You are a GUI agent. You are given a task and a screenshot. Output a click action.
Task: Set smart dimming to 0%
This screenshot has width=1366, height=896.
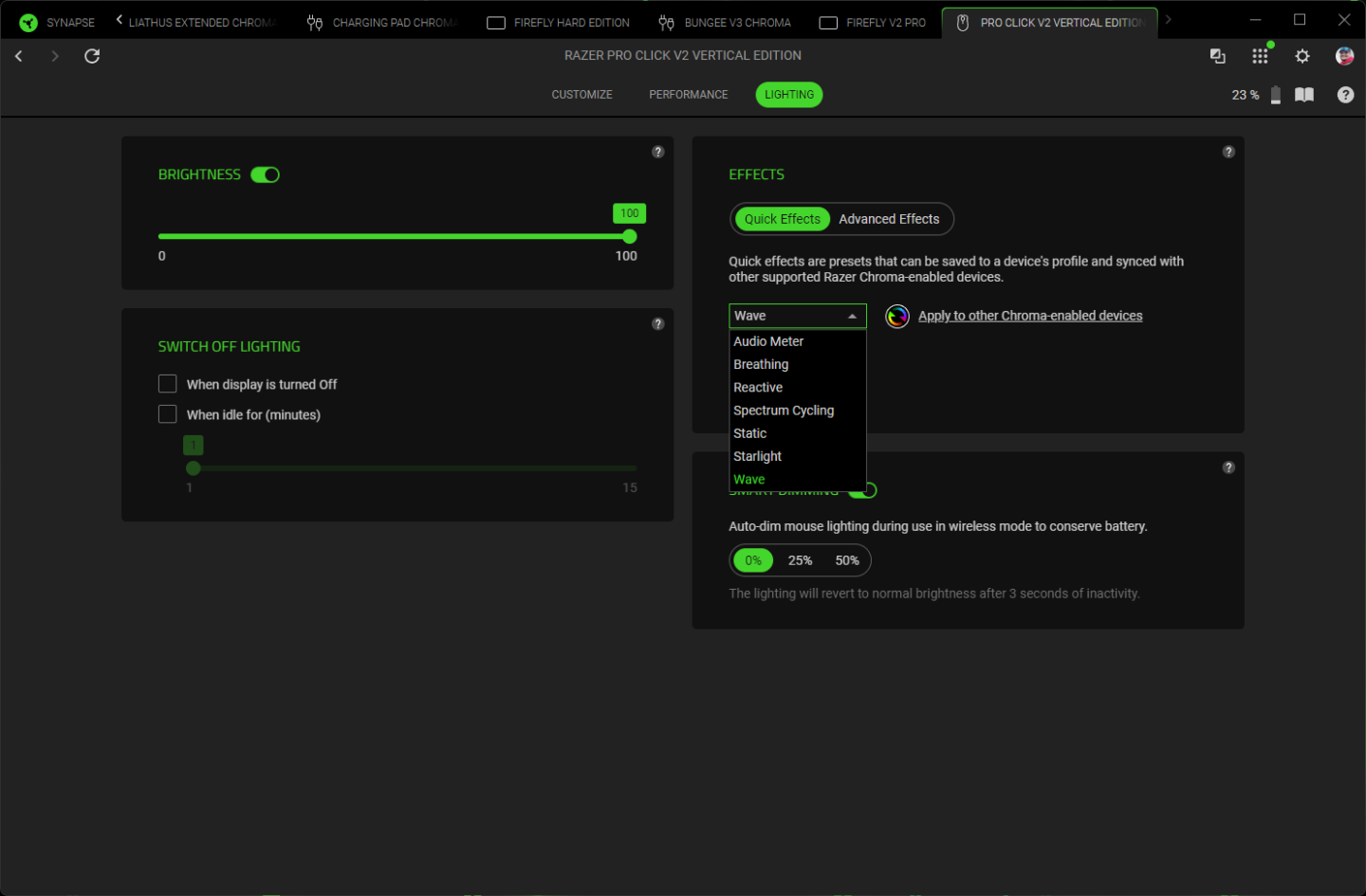coord(753,560)
